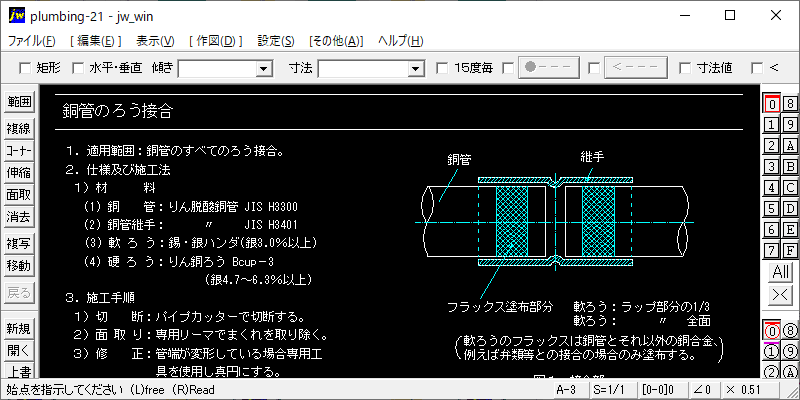Viewport: 800px width, 400px height.
Task: Click the A-3 paper size button
Action: click(x=570, y=390)
